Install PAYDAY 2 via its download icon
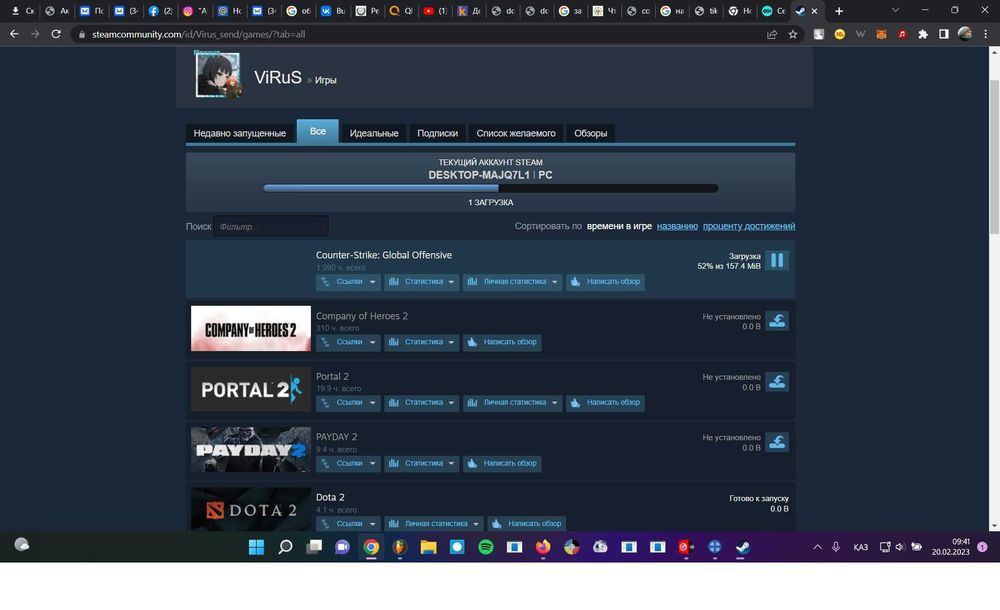This screenshot has height=610, width=1000. 777,442
